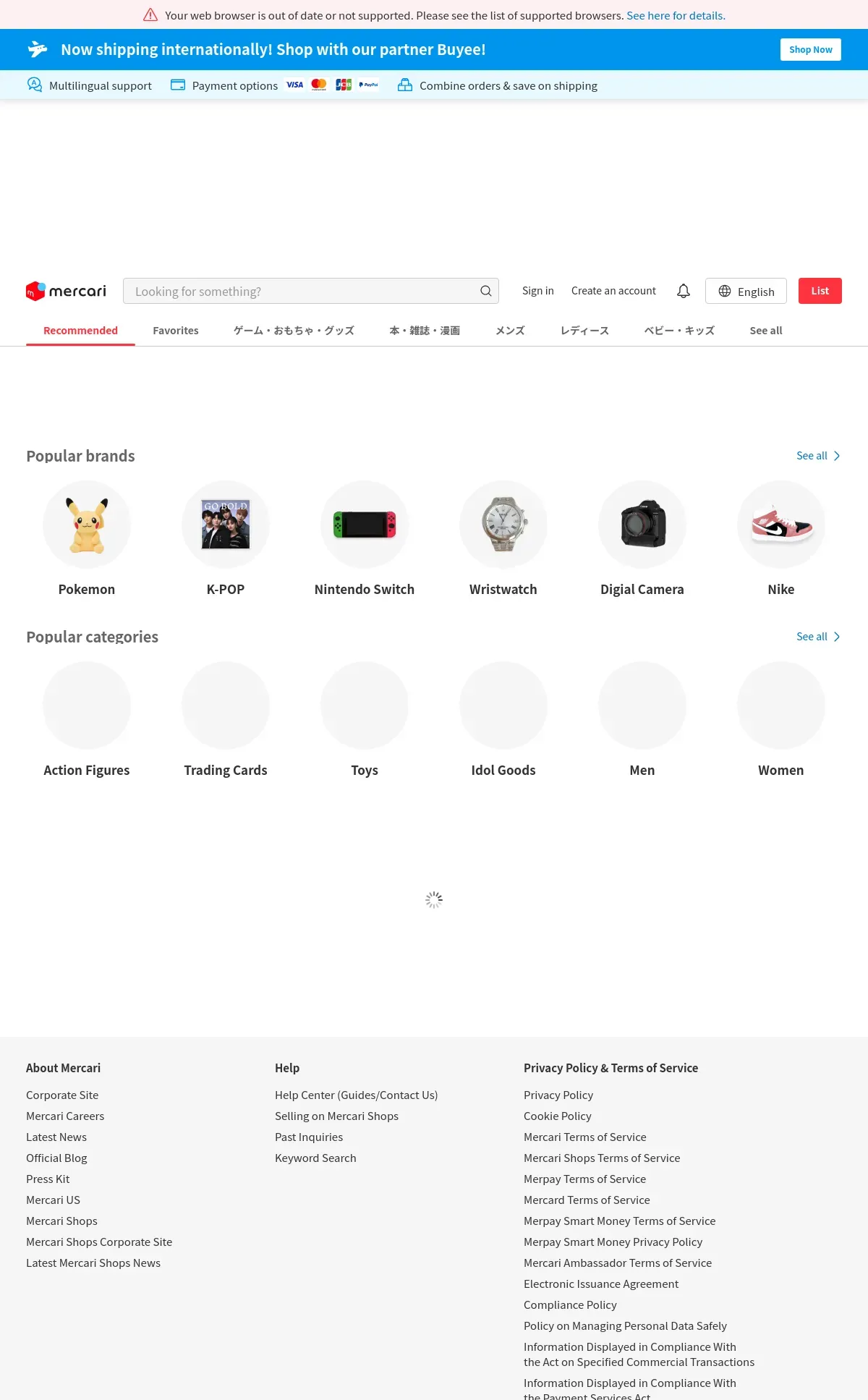
Task: Click the Payment options card icon
Action: pos(178,85)
